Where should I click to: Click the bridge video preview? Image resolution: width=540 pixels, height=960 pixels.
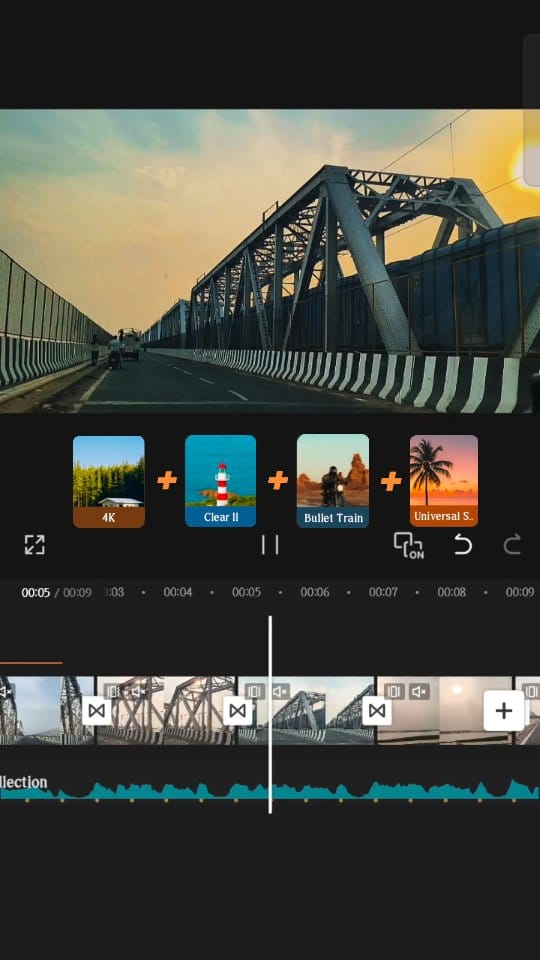270,261
